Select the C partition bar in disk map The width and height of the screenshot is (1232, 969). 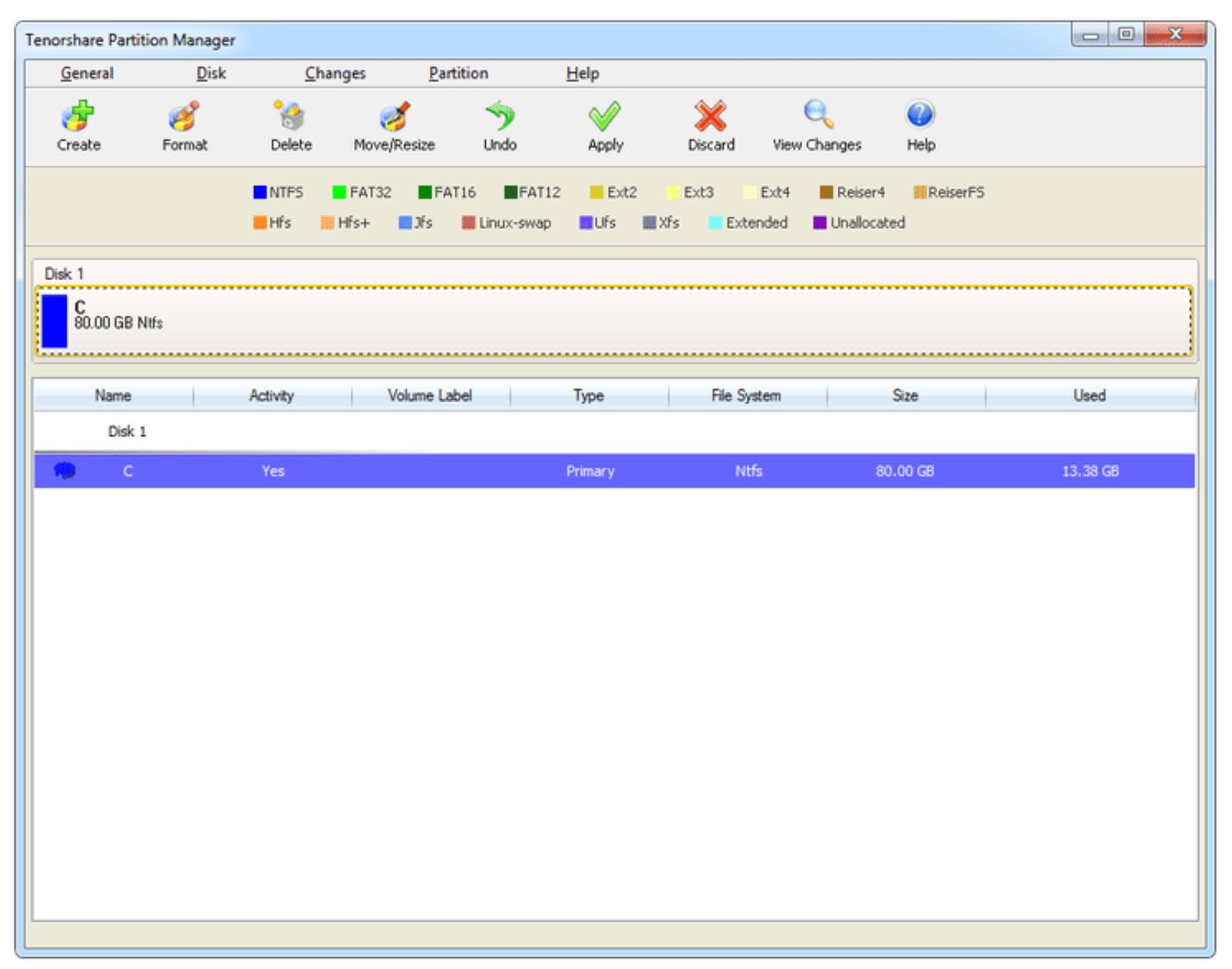pos(614,321)
